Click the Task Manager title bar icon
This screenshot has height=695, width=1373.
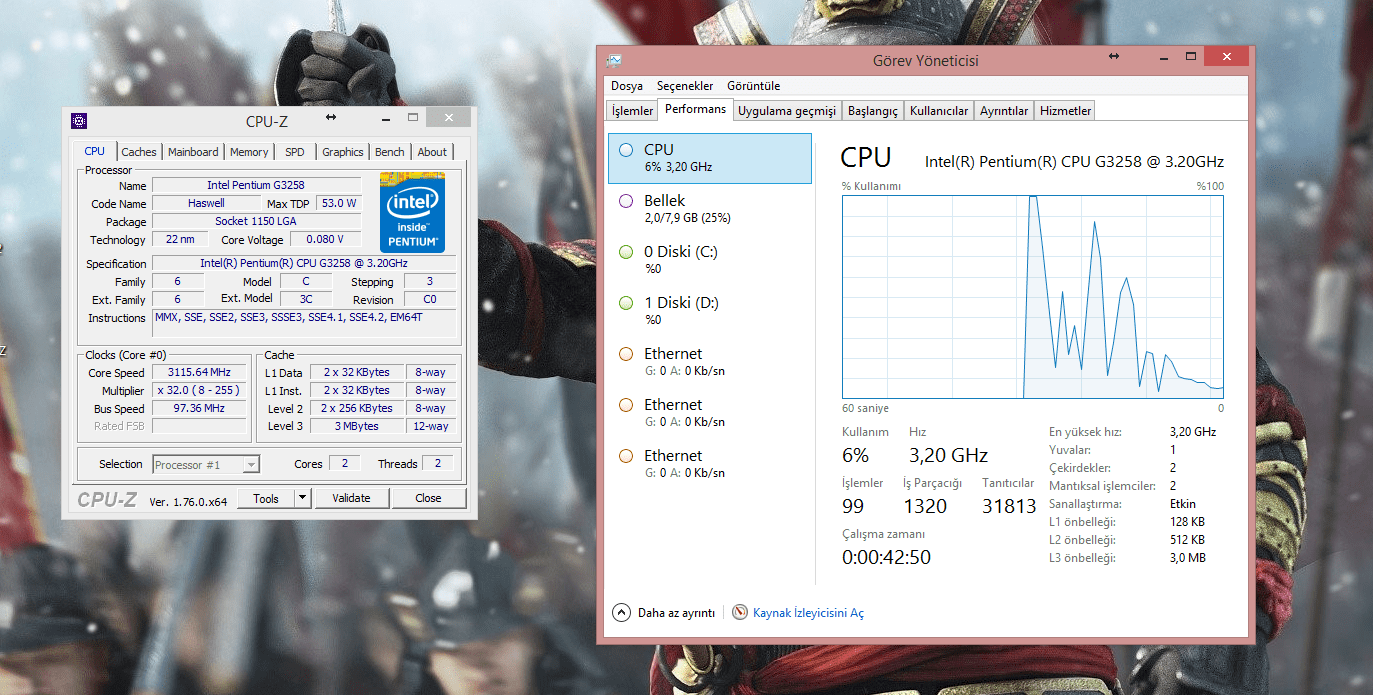click(x=614, y=60)
